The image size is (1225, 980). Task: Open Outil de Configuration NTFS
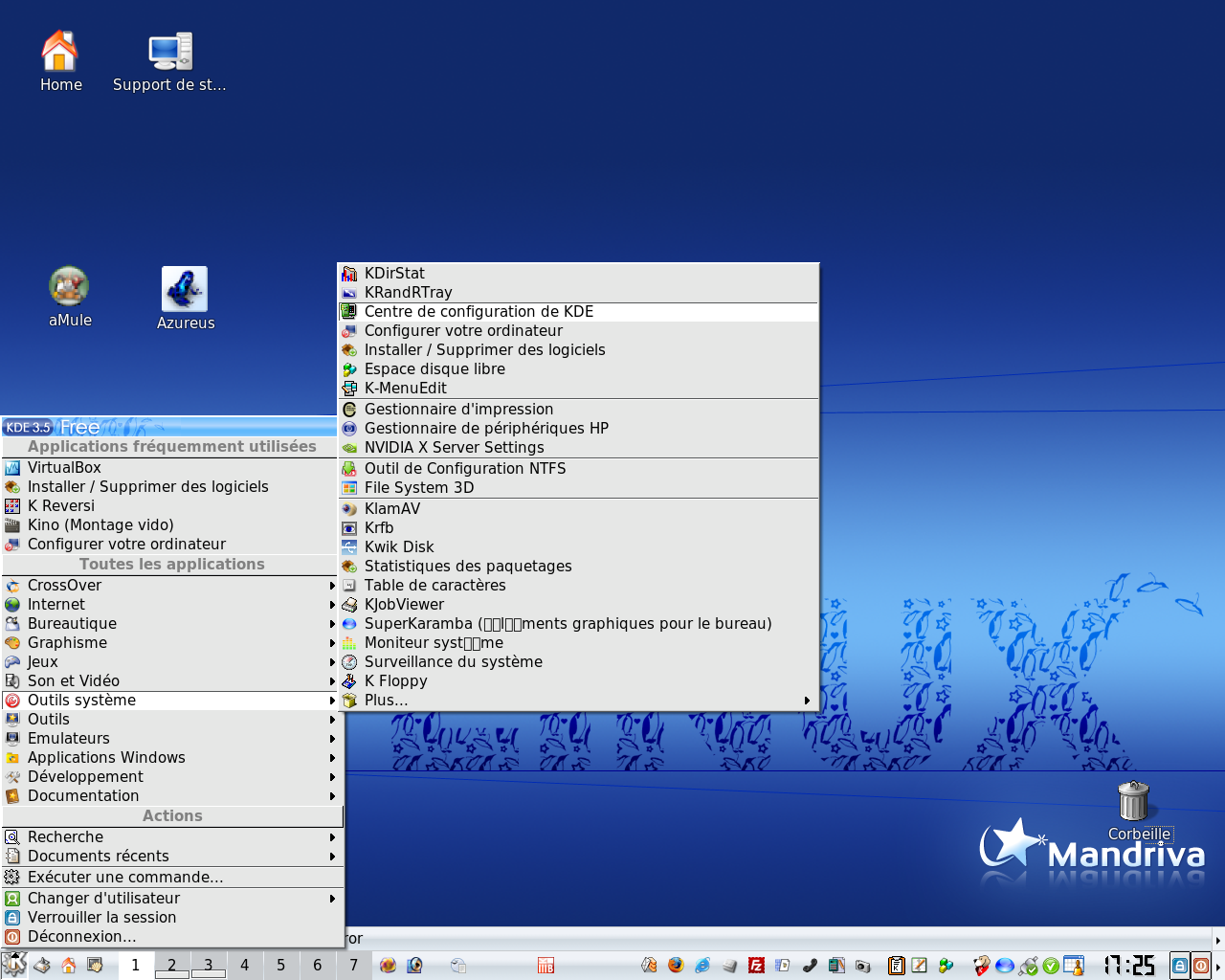pos(578,469)
